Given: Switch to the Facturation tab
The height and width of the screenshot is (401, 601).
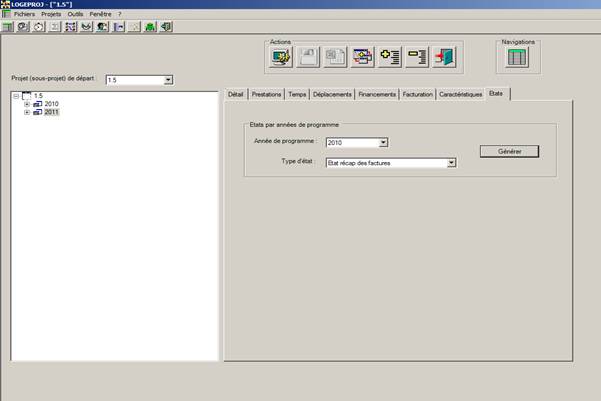Looking at the screenshot, I should pyautogui.click(x=417, y=94).
